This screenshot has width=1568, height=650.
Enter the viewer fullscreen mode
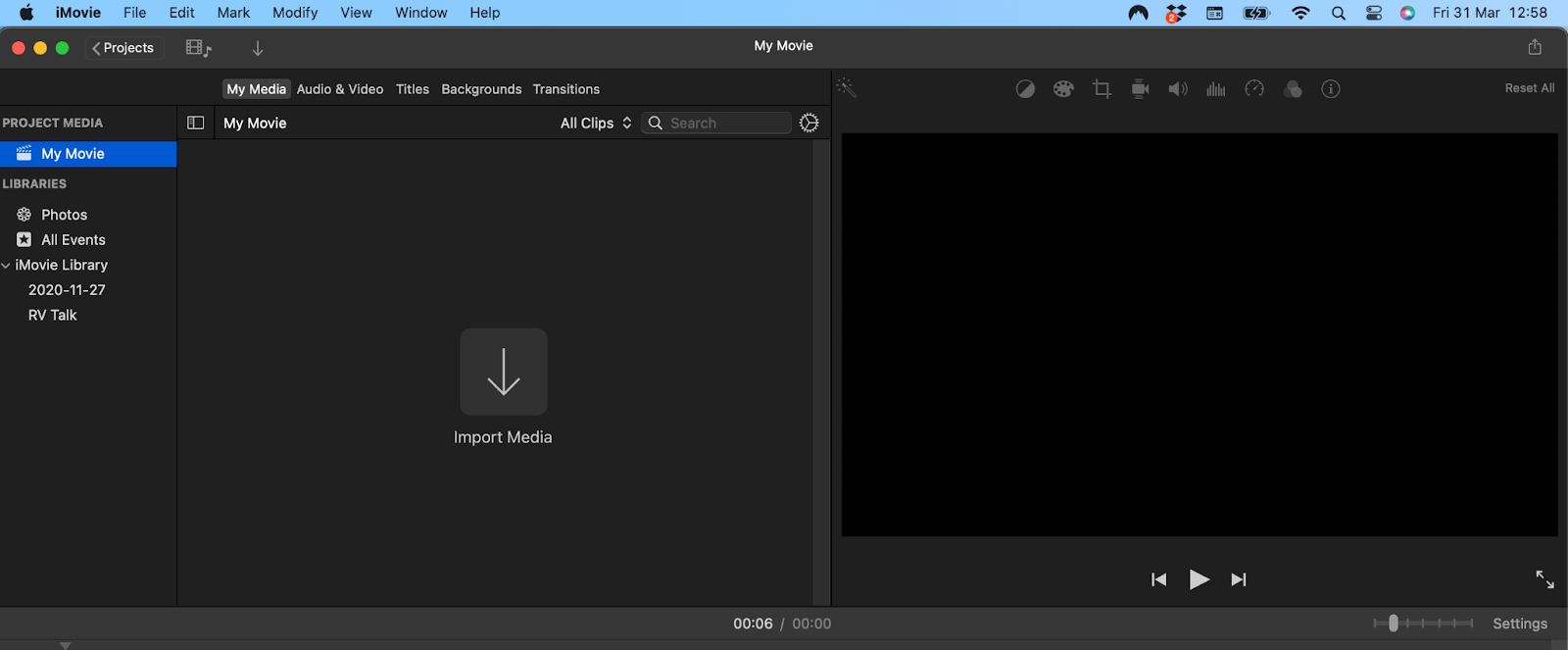(x=1544, y=579)
